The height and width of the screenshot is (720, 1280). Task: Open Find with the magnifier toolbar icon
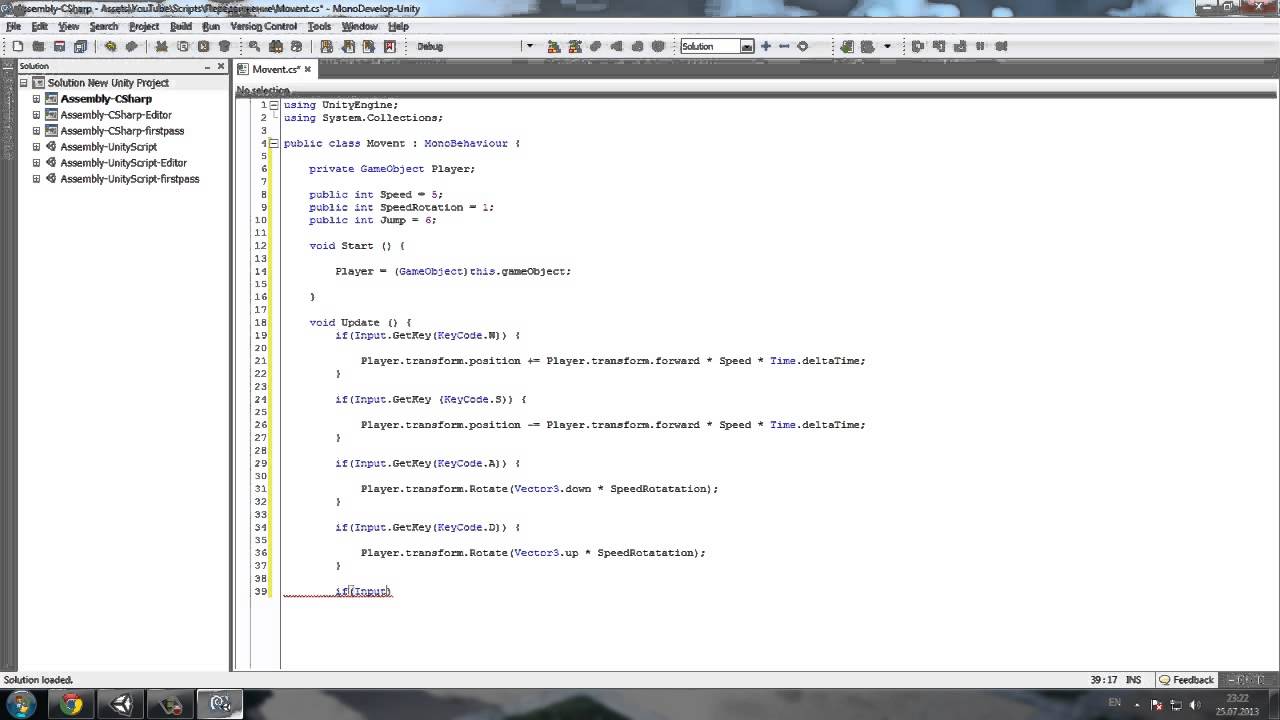254,46
